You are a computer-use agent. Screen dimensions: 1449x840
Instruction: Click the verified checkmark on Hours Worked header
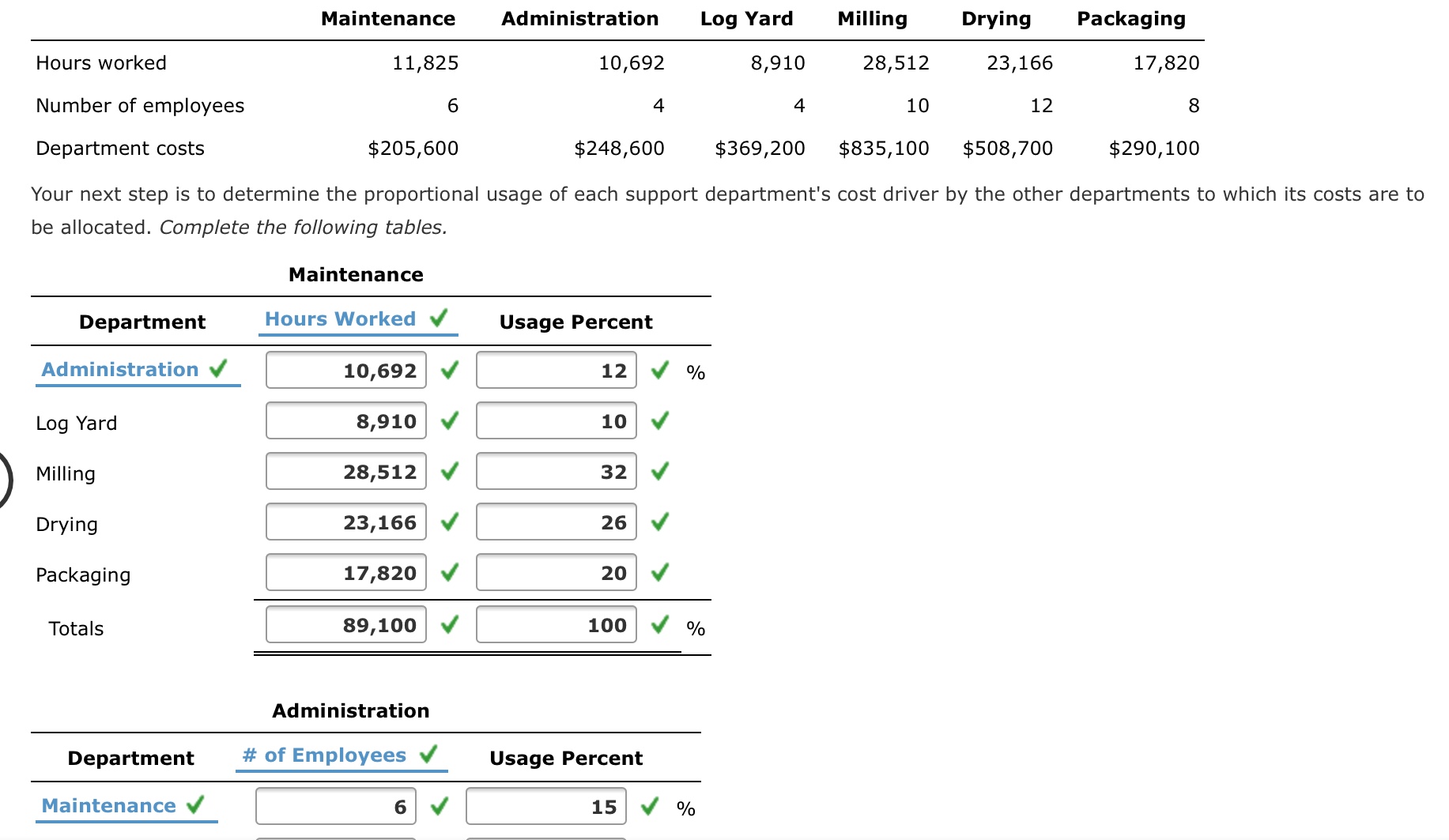[438, 319]
